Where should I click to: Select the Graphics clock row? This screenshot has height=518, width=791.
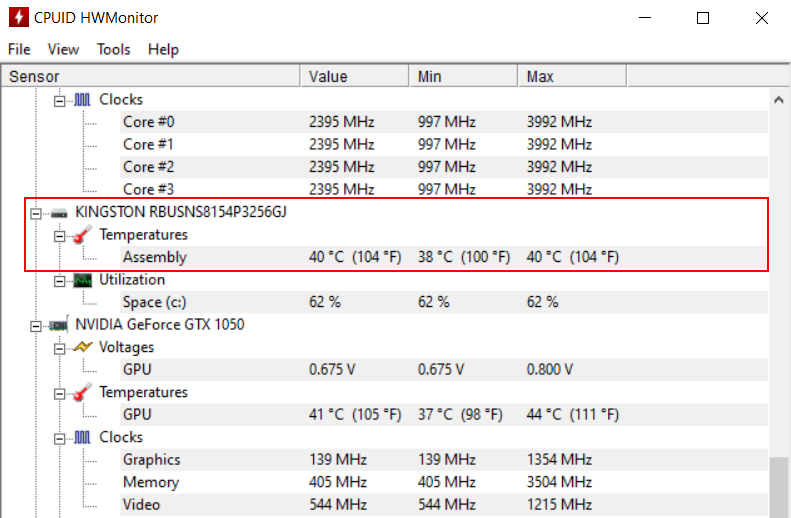pyautogui.click(x=444, y=459)
